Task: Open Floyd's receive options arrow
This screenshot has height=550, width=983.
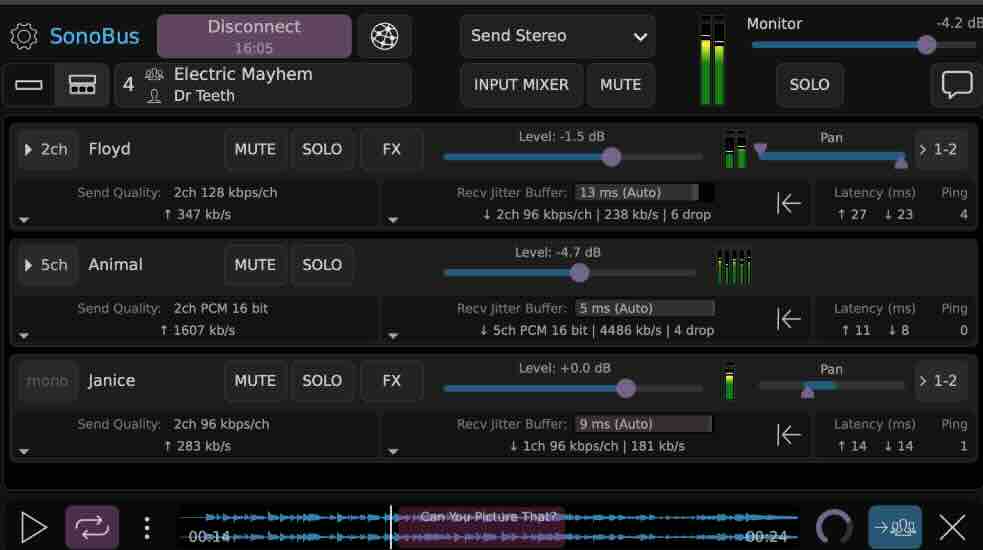Action: [393, 219]
